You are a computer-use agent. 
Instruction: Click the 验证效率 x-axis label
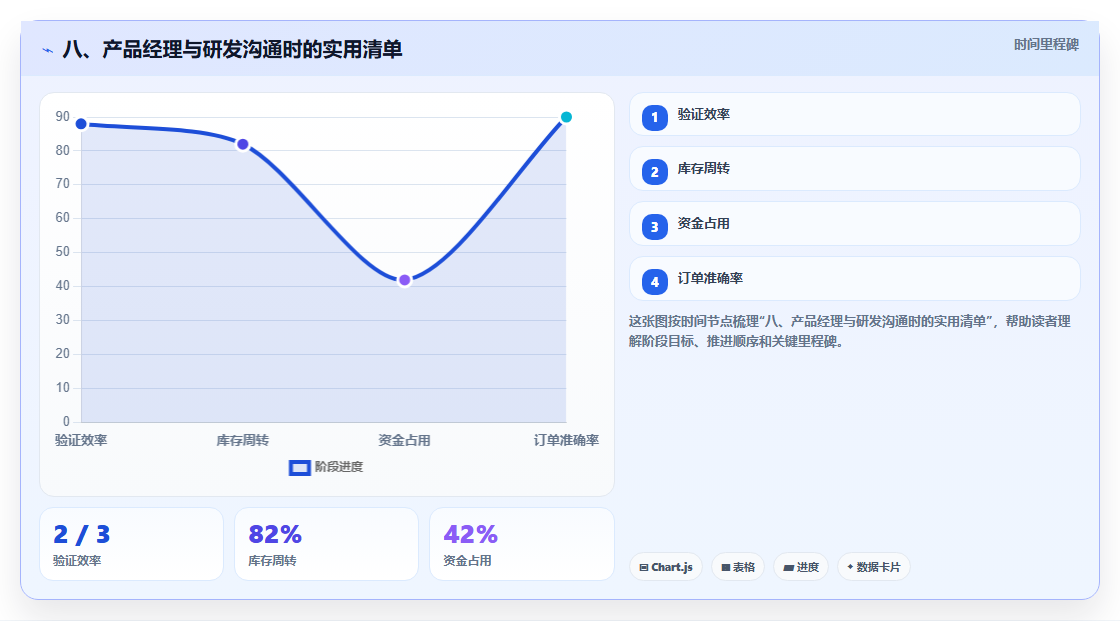point(81,440)
